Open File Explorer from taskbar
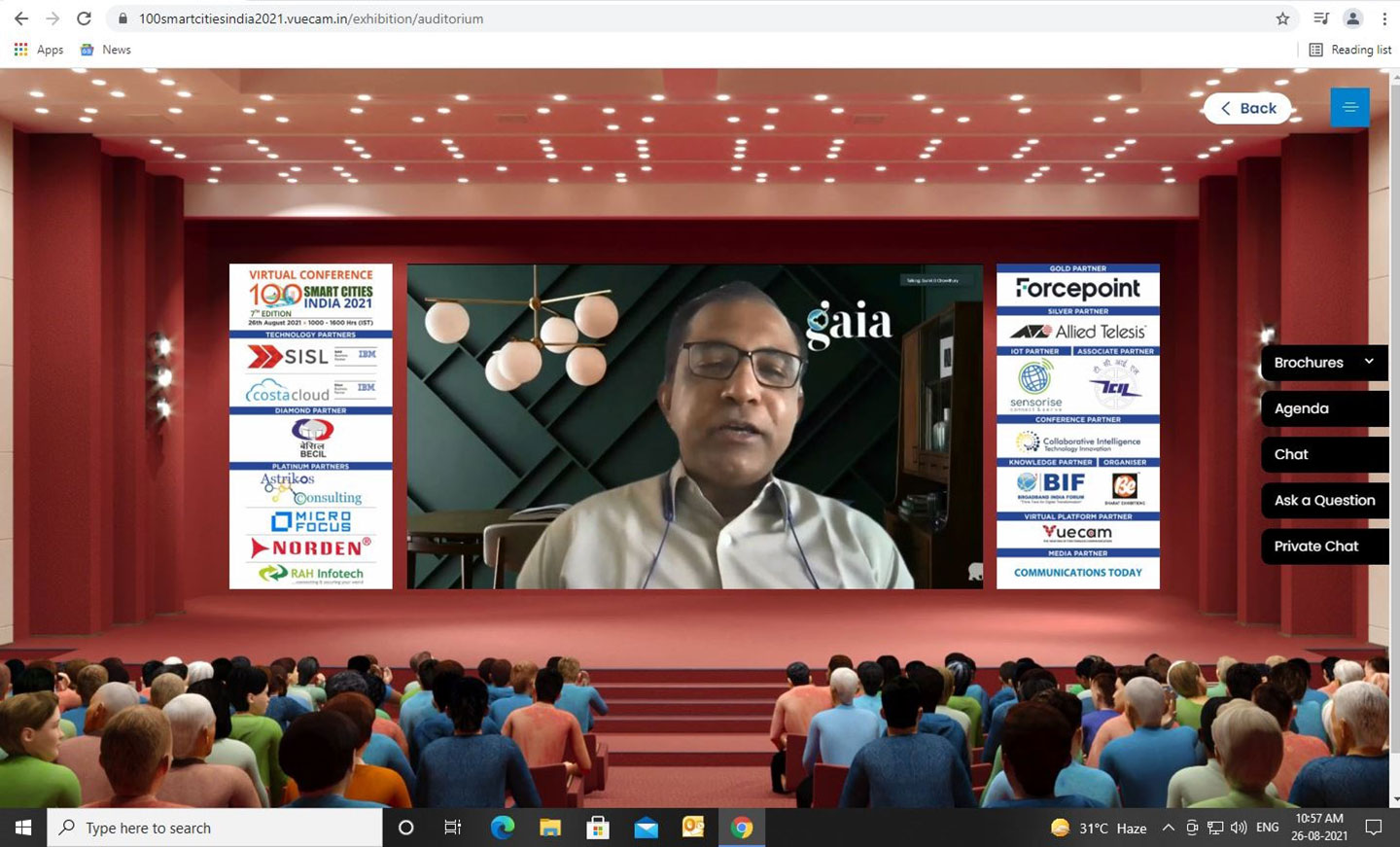The width and height of the screenshot is (1400, 847). point(550,828)
